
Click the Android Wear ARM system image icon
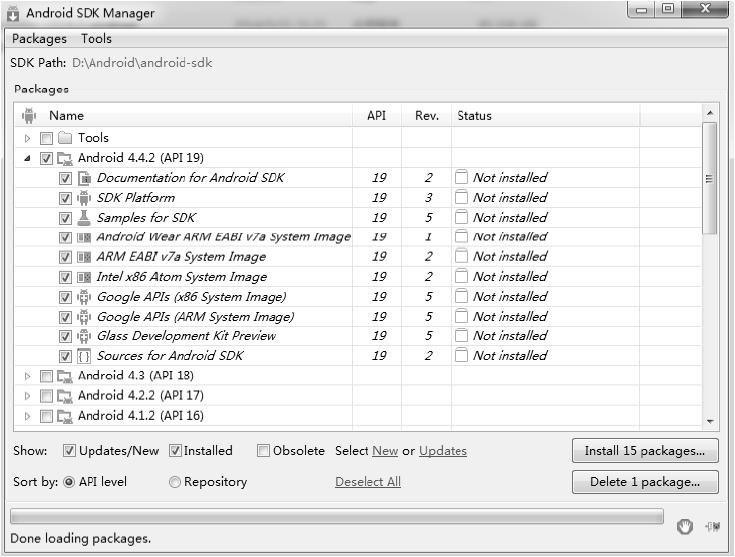click(x=84, y=238)
